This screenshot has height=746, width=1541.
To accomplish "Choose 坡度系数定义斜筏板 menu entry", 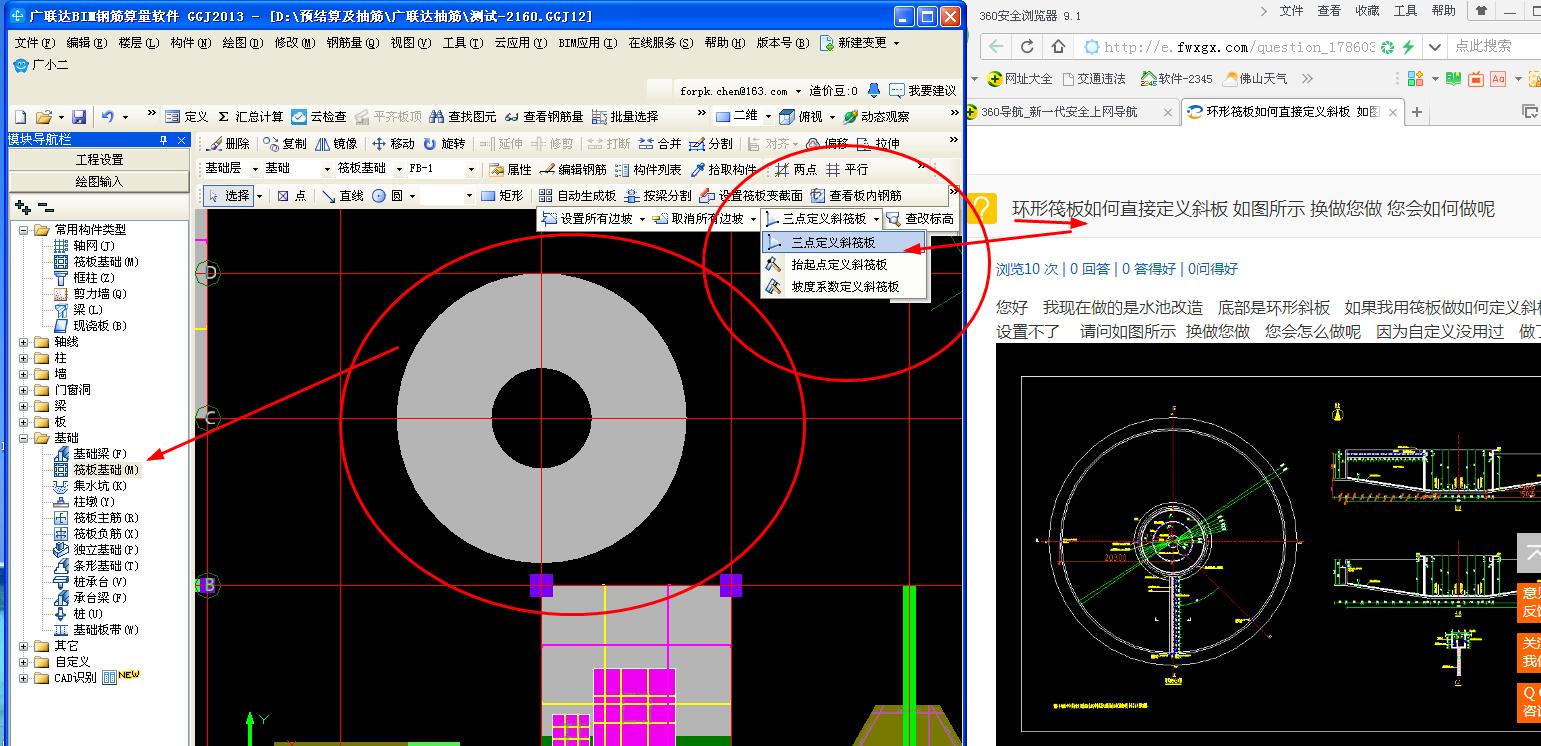I will (844, 287).
